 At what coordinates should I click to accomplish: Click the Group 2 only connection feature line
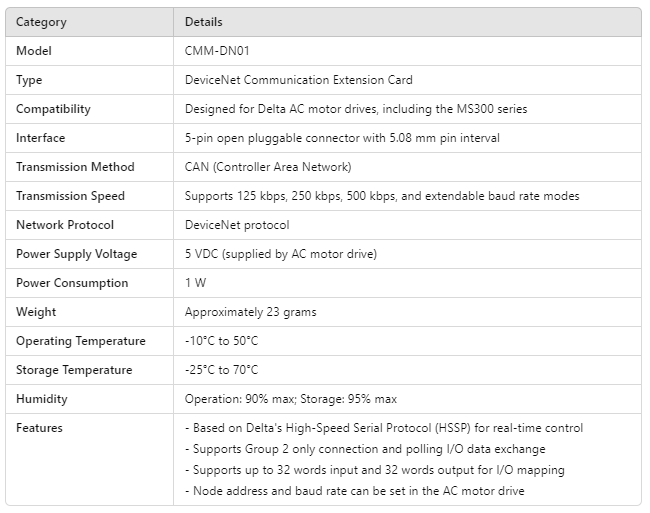point(365,449)
